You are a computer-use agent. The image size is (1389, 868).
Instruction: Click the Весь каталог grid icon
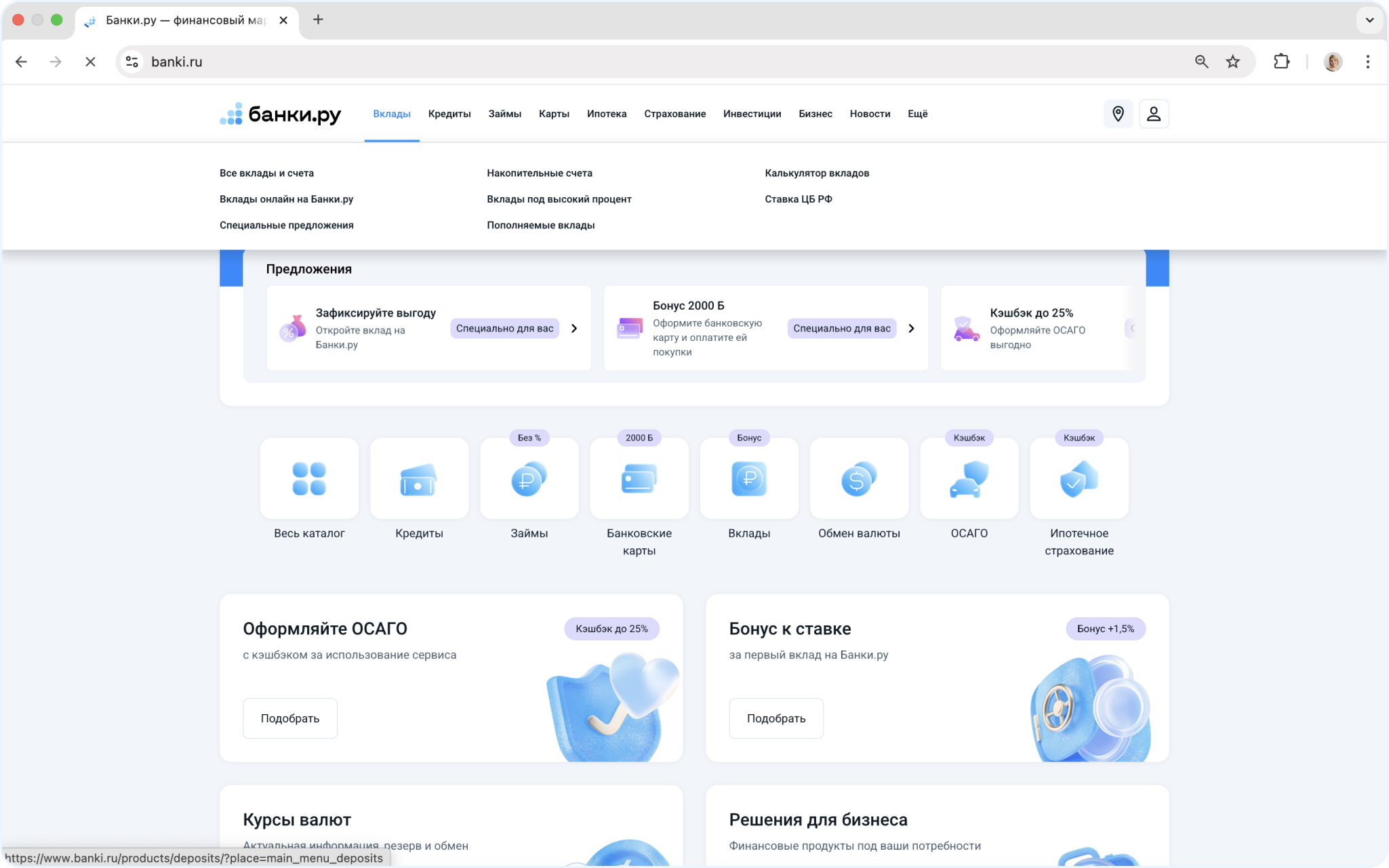coord(309,478)
